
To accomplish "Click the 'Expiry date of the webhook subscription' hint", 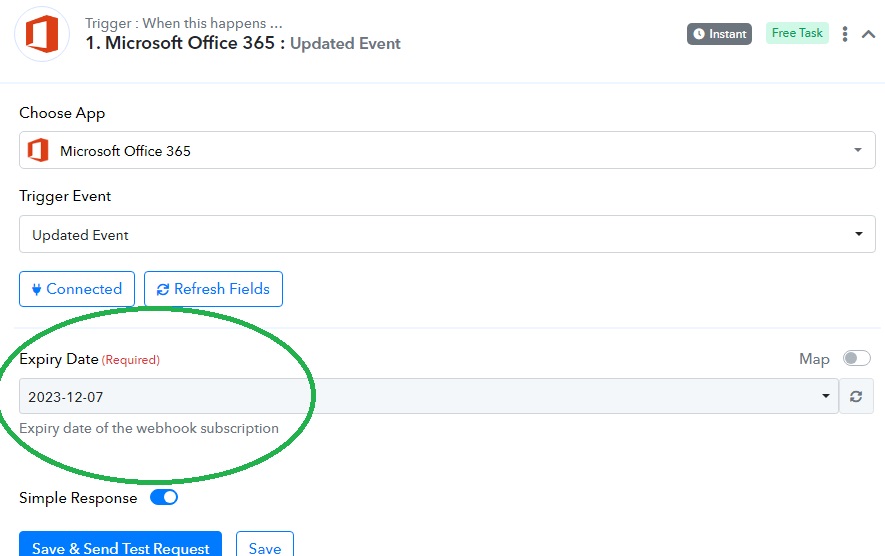I will click(x=149, y=428).
